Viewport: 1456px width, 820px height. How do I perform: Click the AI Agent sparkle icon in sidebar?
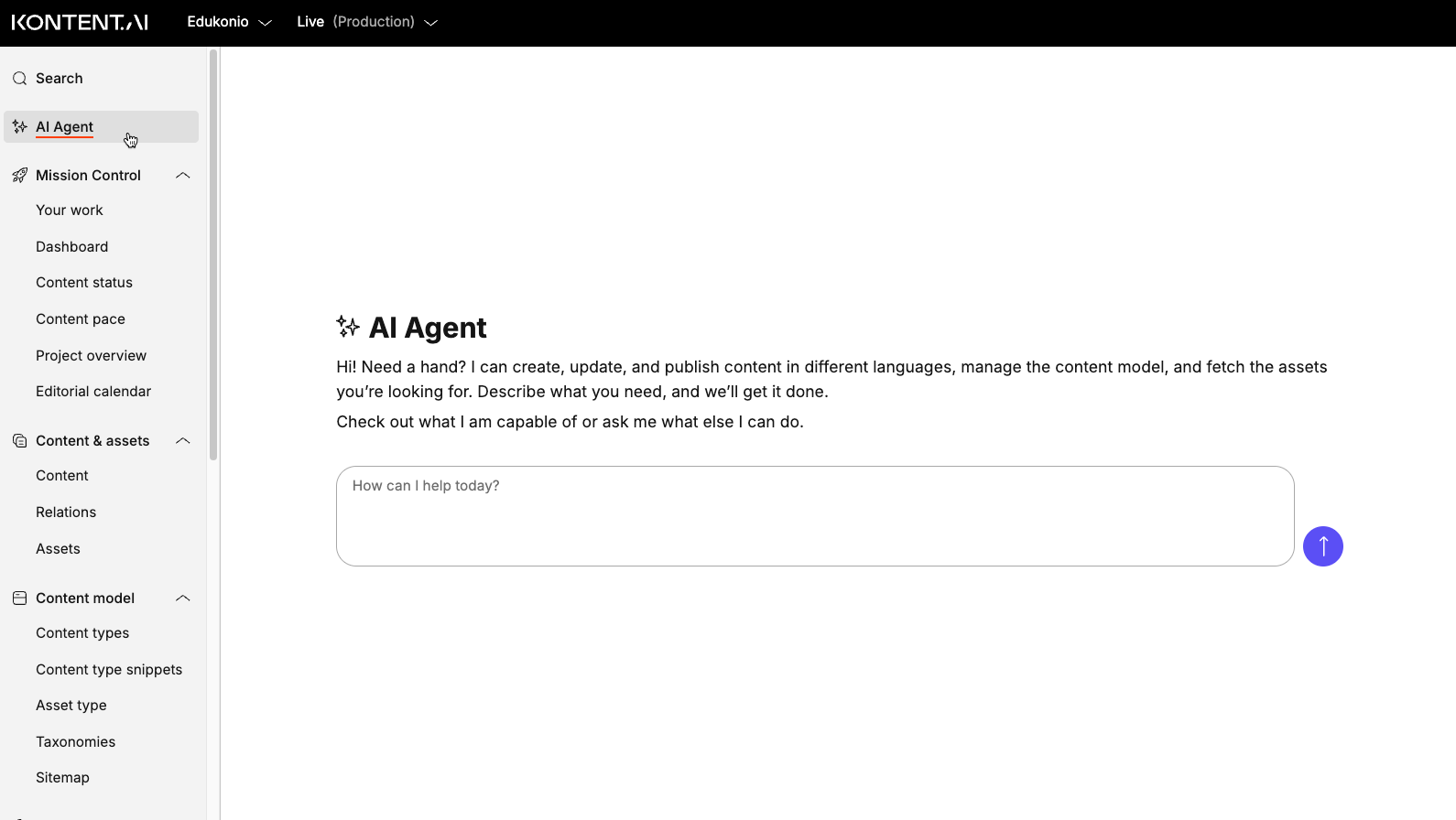[x=19, y=127]
